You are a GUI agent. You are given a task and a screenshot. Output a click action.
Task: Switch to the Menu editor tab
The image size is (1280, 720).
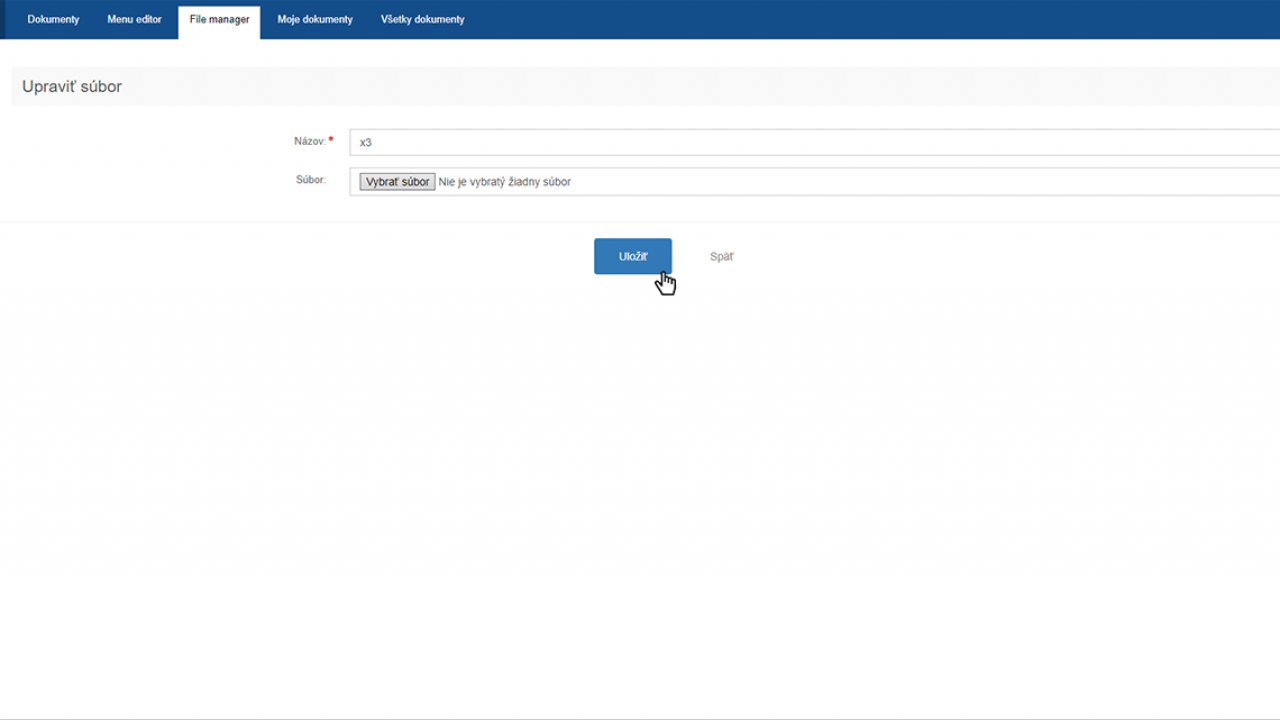coord(134,20)
